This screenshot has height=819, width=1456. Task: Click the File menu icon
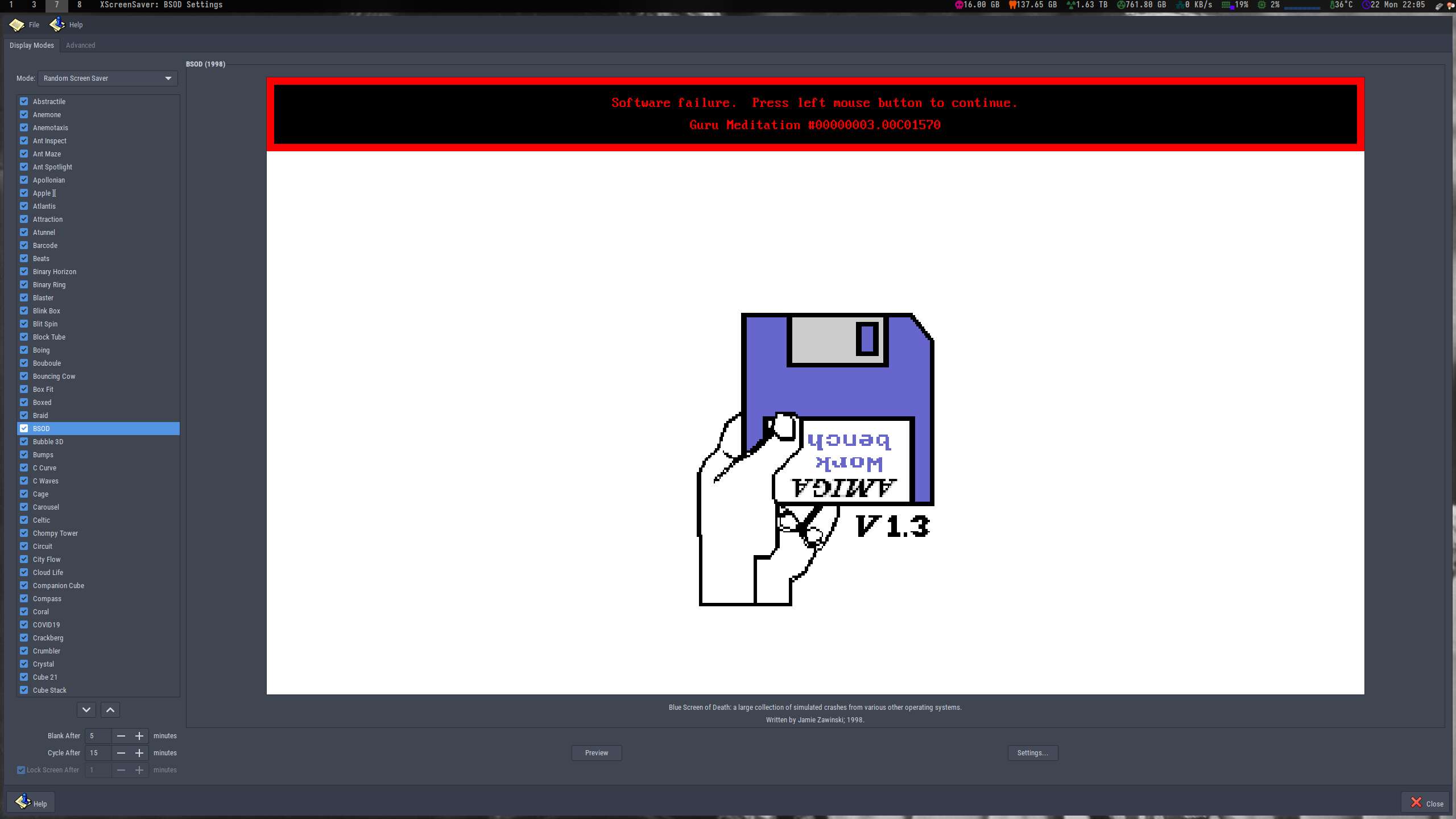16,24
